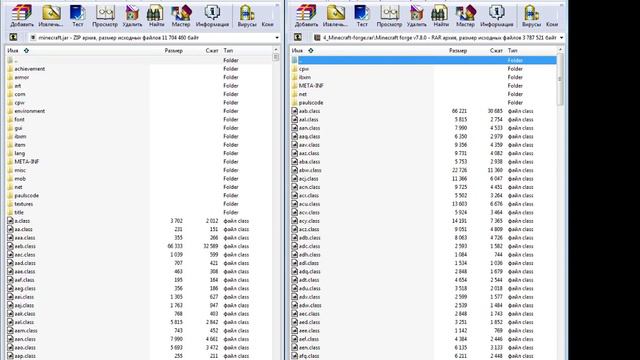Click Просмотр (View) icon in left minecraft.jar window
The width and height of the screenshot is (640, 360).
pos(105,16)
